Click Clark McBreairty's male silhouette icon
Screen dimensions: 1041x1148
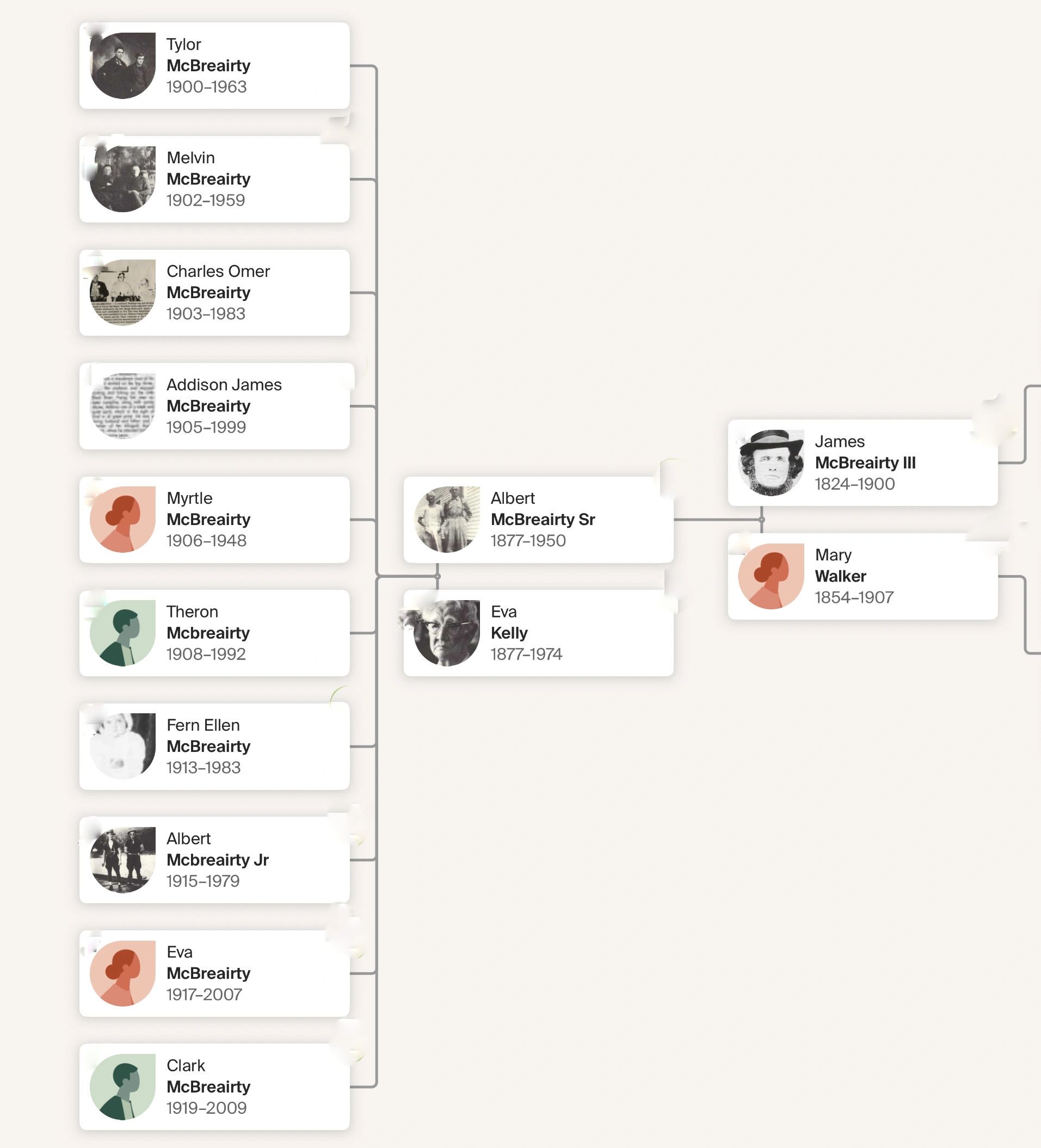pos(122,1087)
